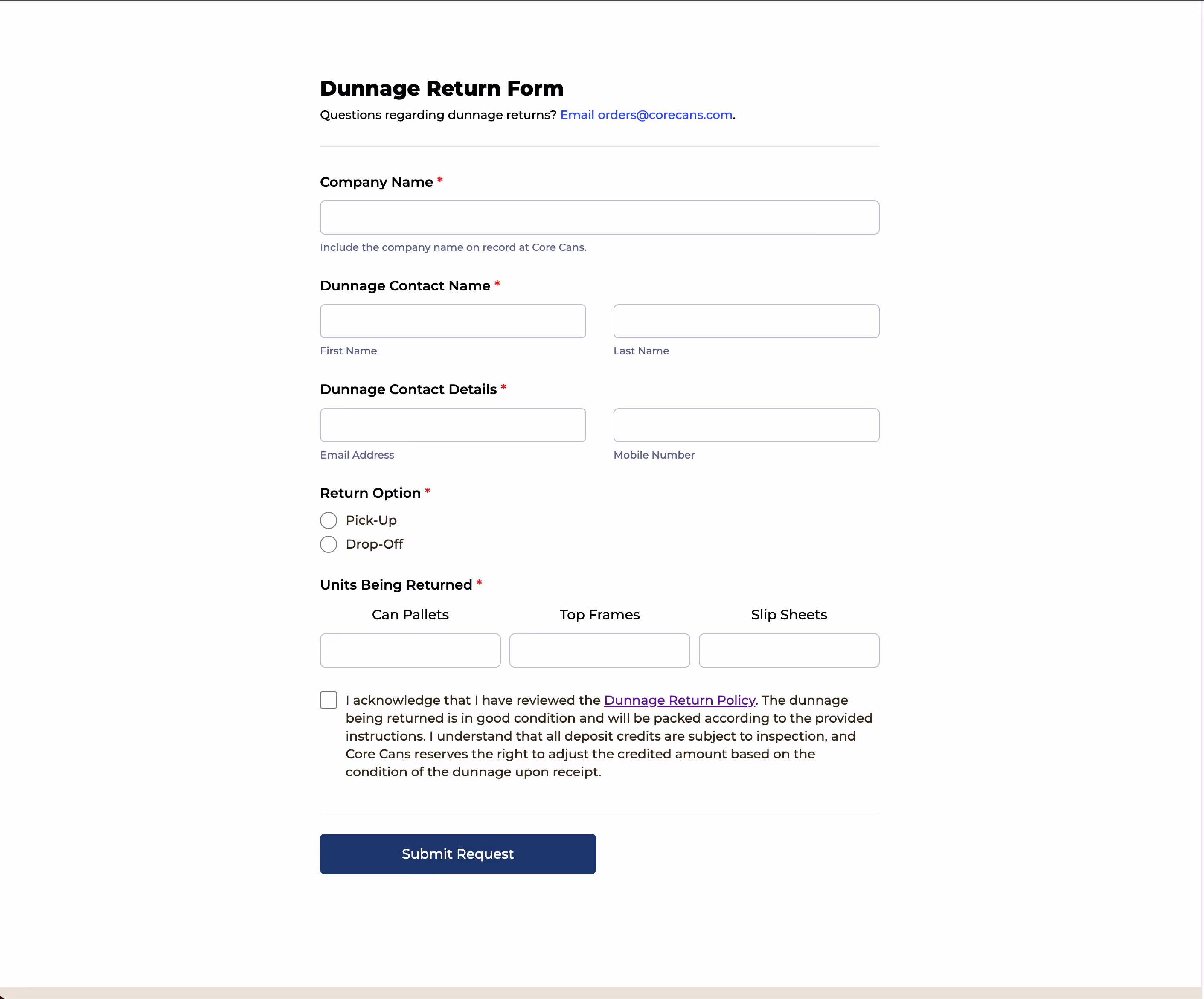
Task: Click the Return Option label
Action: coord(370,493)
